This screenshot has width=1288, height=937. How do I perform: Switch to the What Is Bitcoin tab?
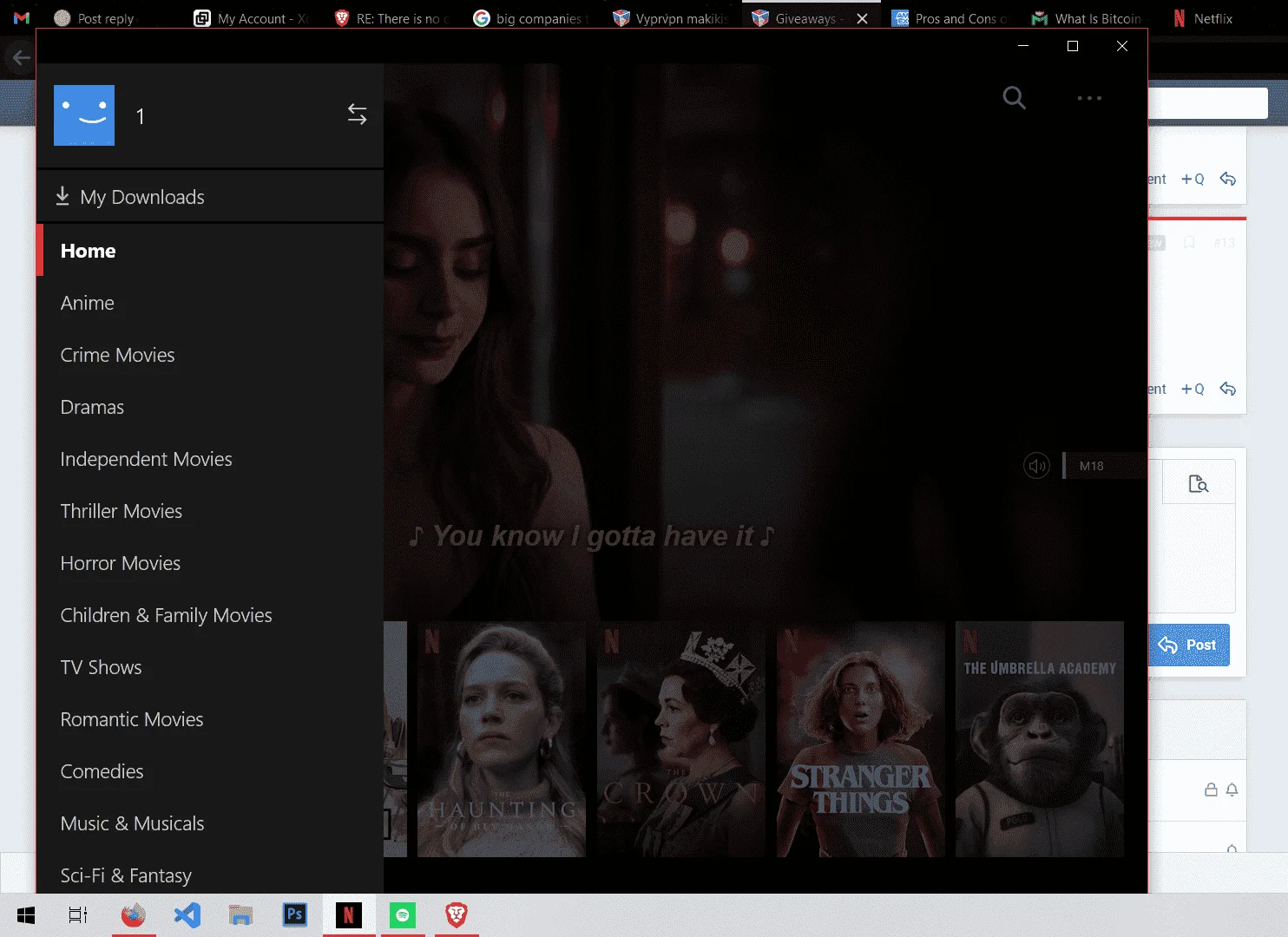click(1088, 18)
